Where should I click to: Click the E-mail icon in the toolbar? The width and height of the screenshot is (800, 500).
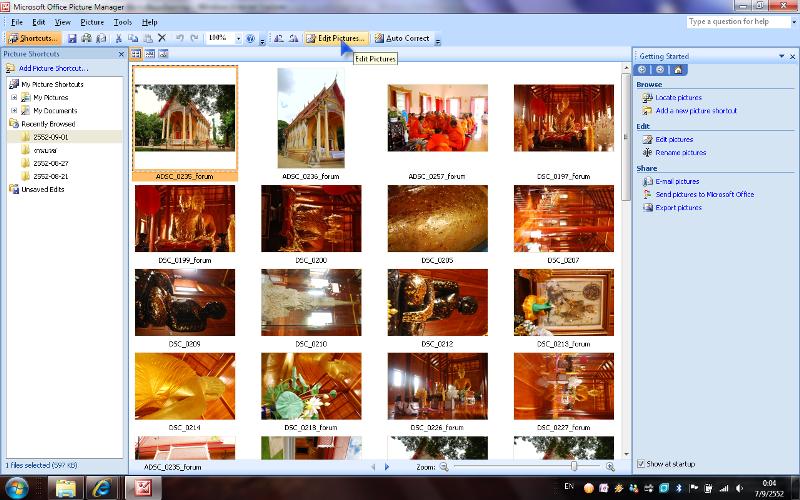pyautogui.click(x=101, y=38)
